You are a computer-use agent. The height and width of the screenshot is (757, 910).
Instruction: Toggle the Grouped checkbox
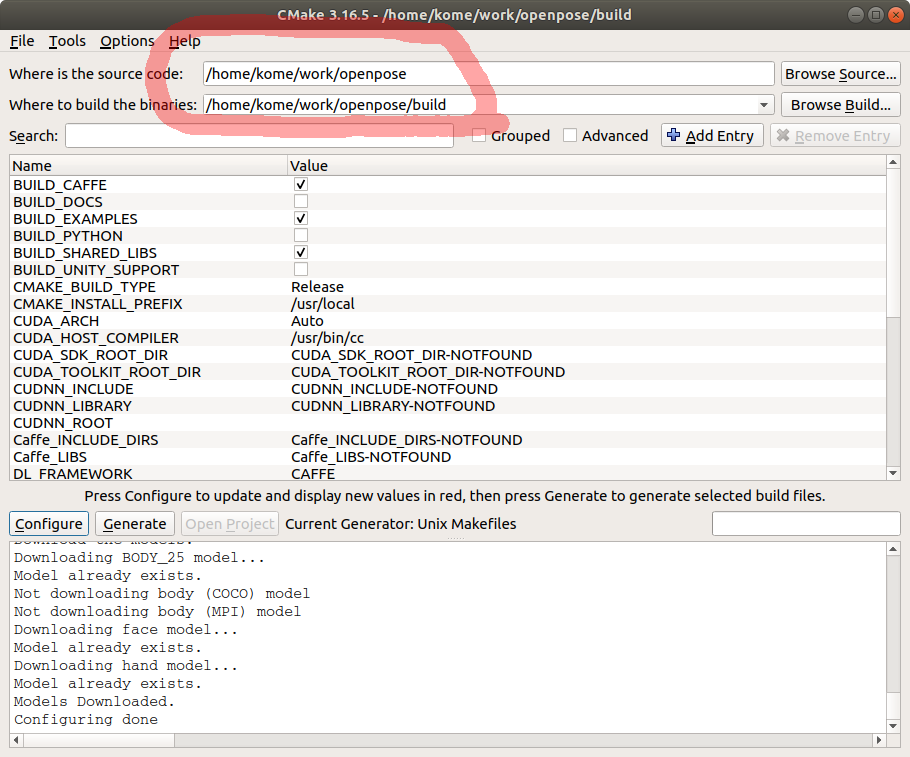click(480, 135)
